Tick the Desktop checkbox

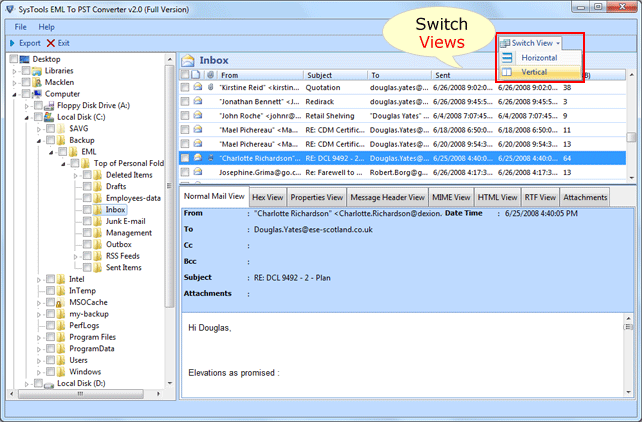coord(14,59)
